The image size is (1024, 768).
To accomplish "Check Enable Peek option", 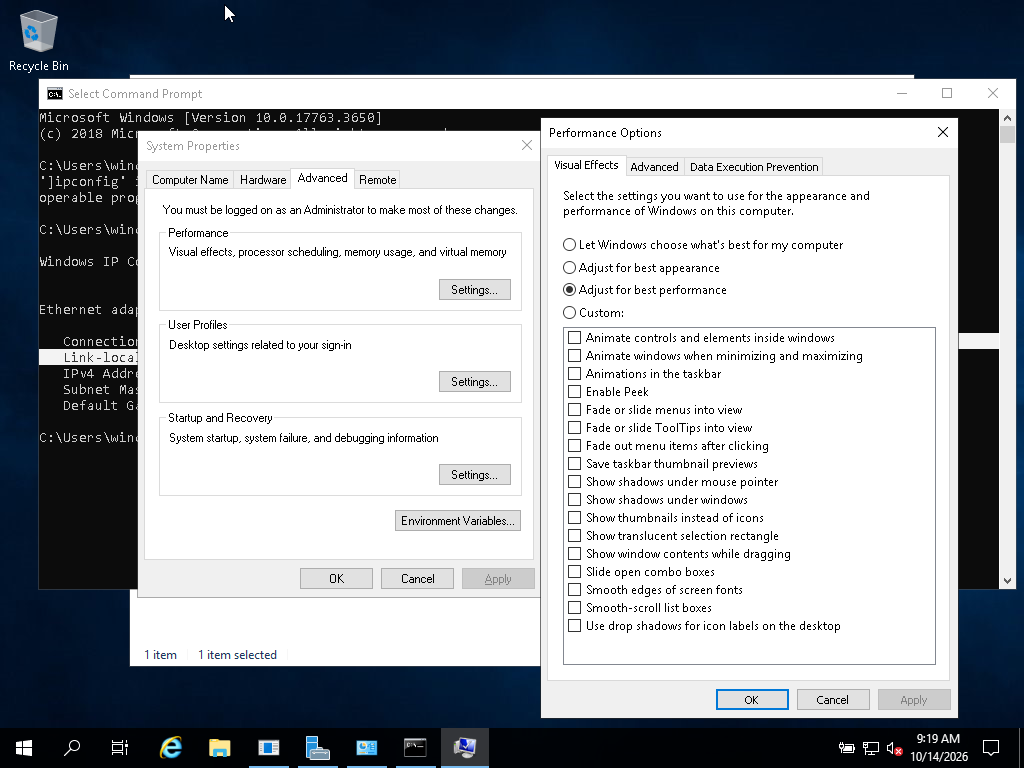I will click(x=575, y=392).
